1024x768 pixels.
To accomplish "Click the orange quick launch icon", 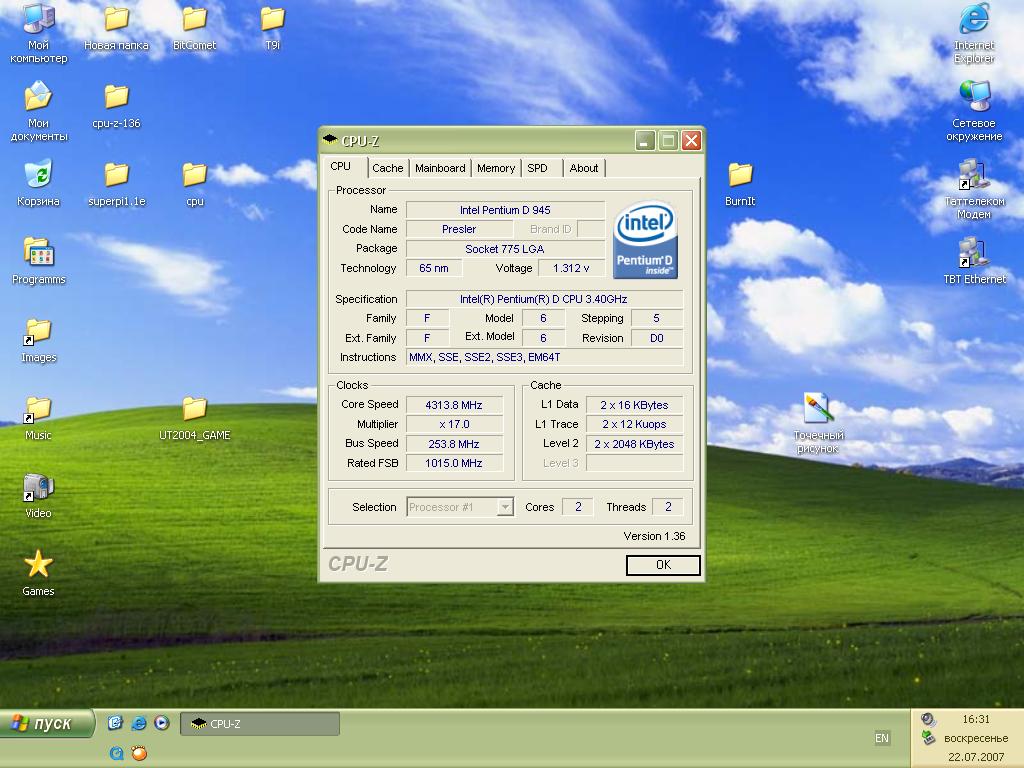I will pyautogui.click(x=139, y=753).
